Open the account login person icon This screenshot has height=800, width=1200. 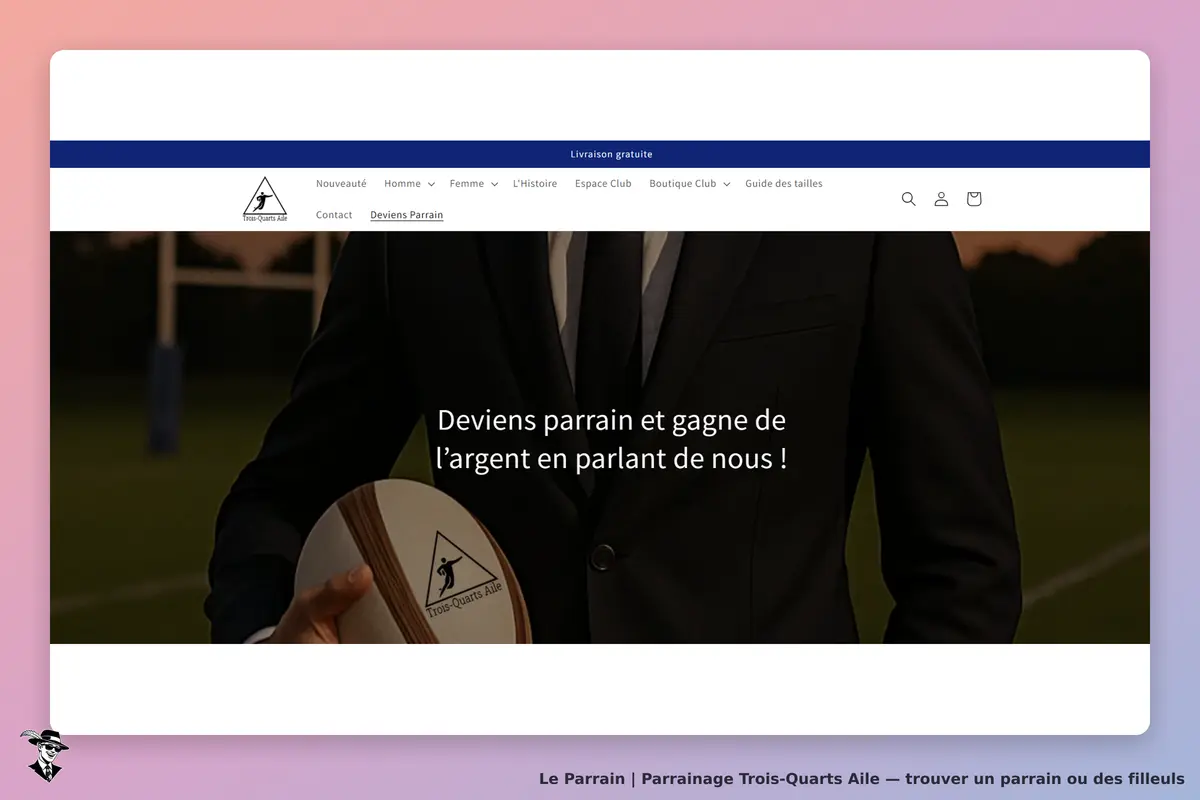click(x=941, y=199)
